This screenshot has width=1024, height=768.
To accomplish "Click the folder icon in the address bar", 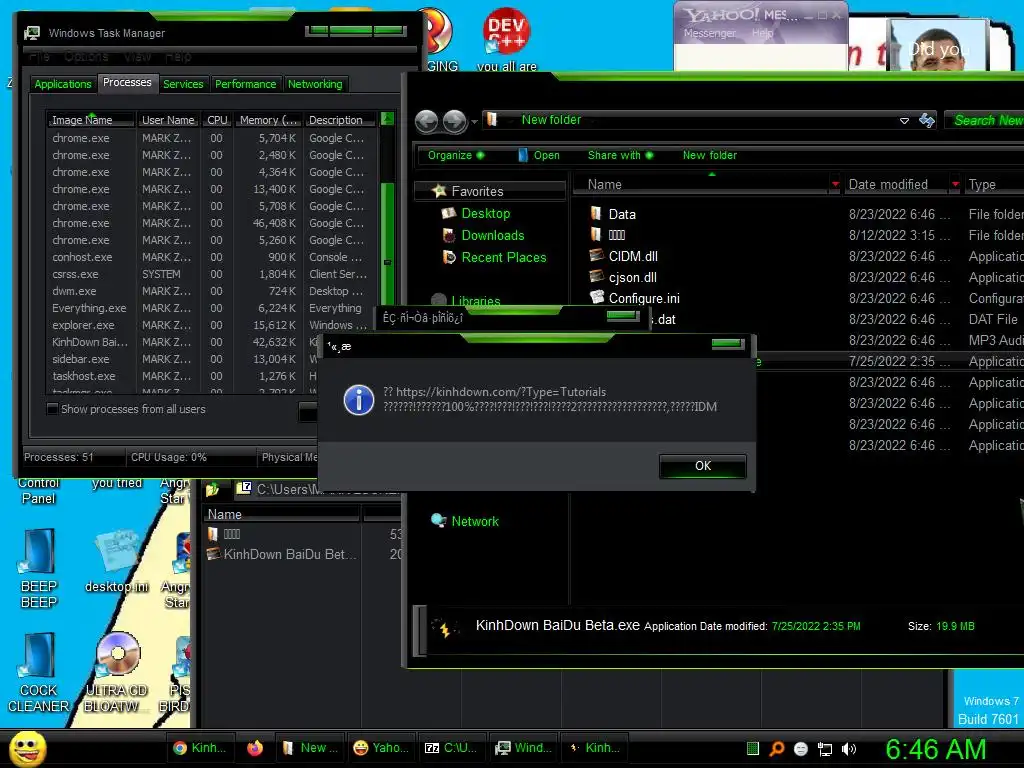I will 492,120.
